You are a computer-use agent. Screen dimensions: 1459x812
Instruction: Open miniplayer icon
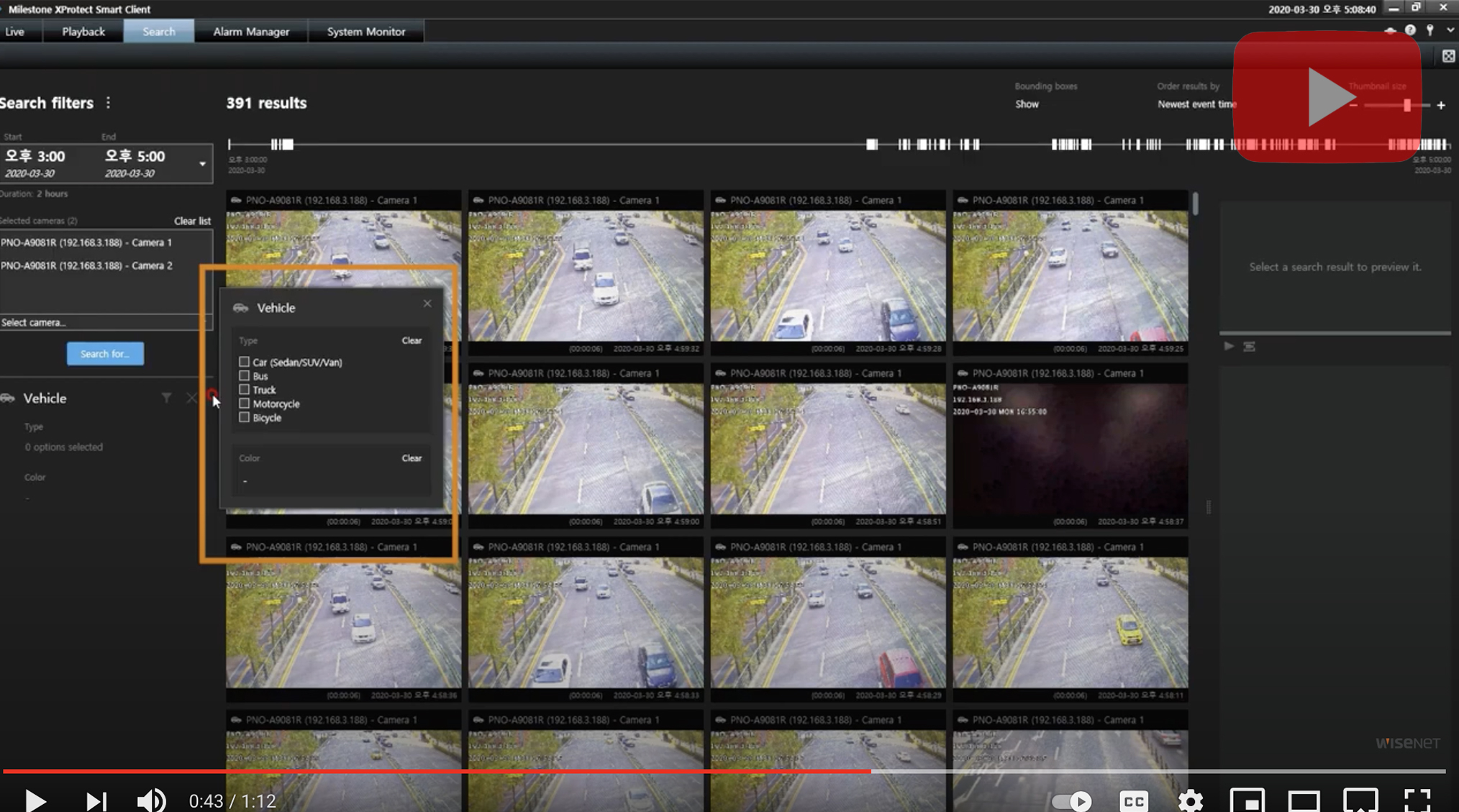(x=1247, y=800)
